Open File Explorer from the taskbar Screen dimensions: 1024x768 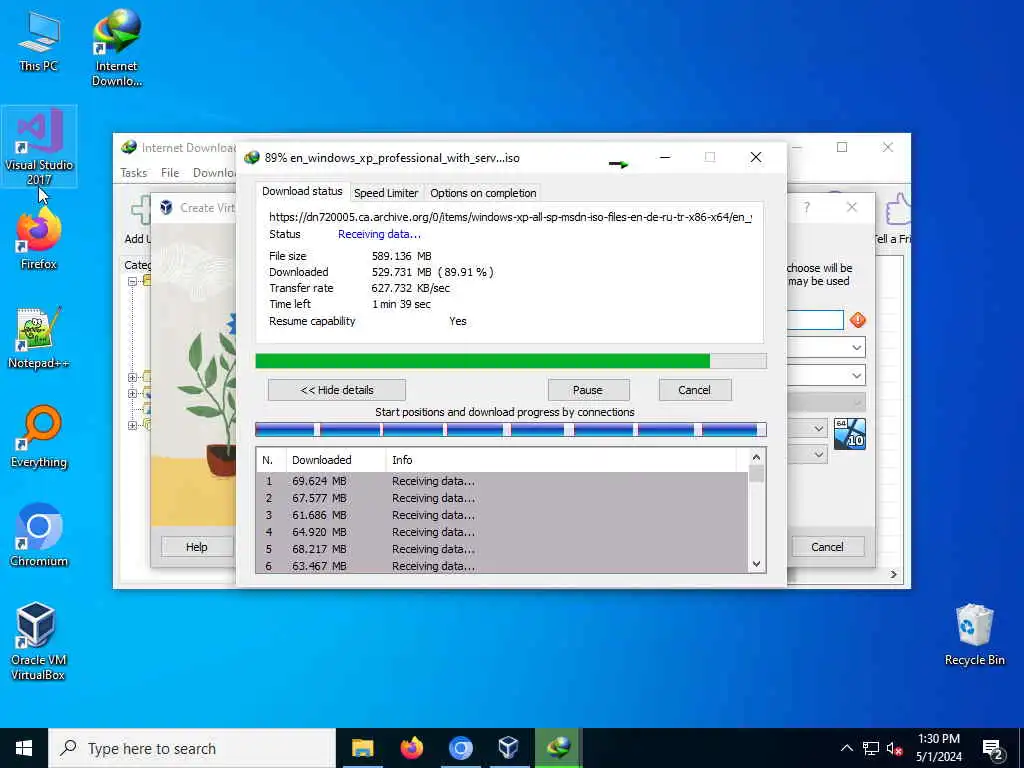coord(362,748)
